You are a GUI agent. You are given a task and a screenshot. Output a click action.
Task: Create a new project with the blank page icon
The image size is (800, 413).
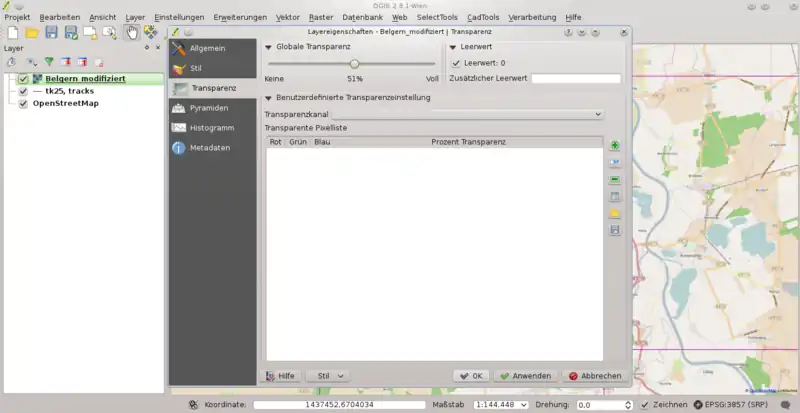(x=13, y=33)
